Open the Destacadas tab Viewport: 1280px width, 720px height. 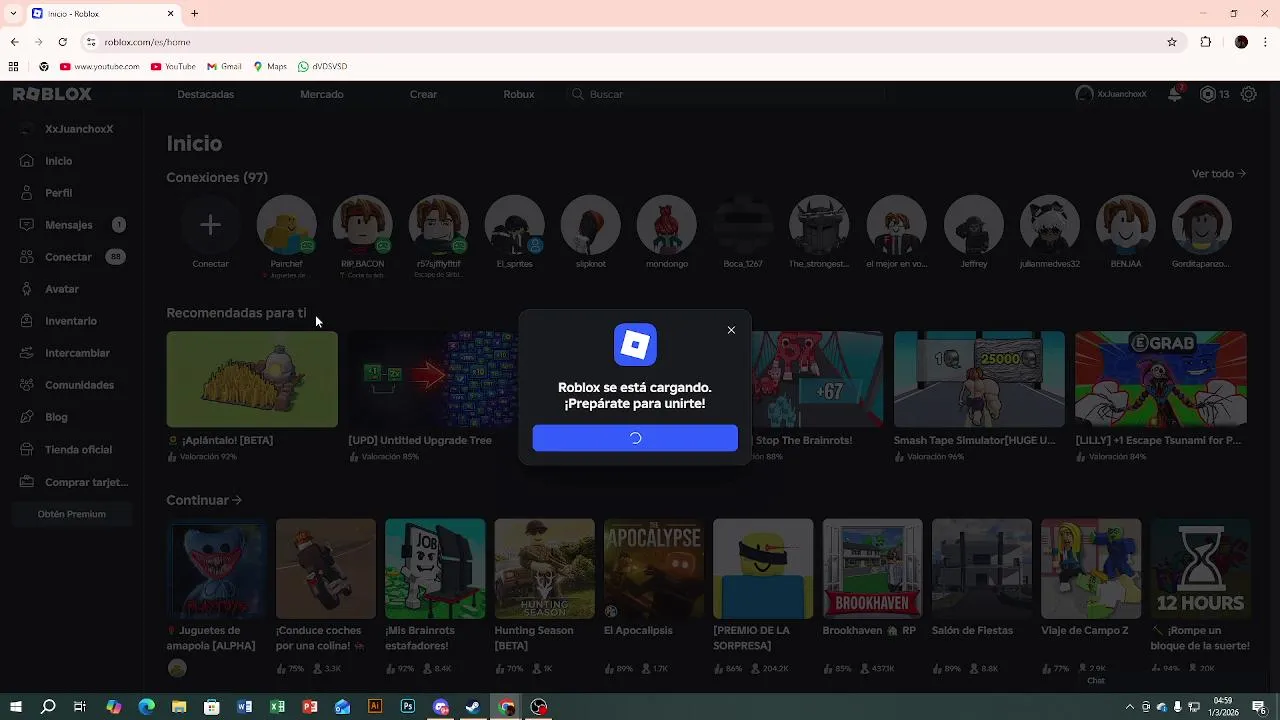tap(205, 94)
